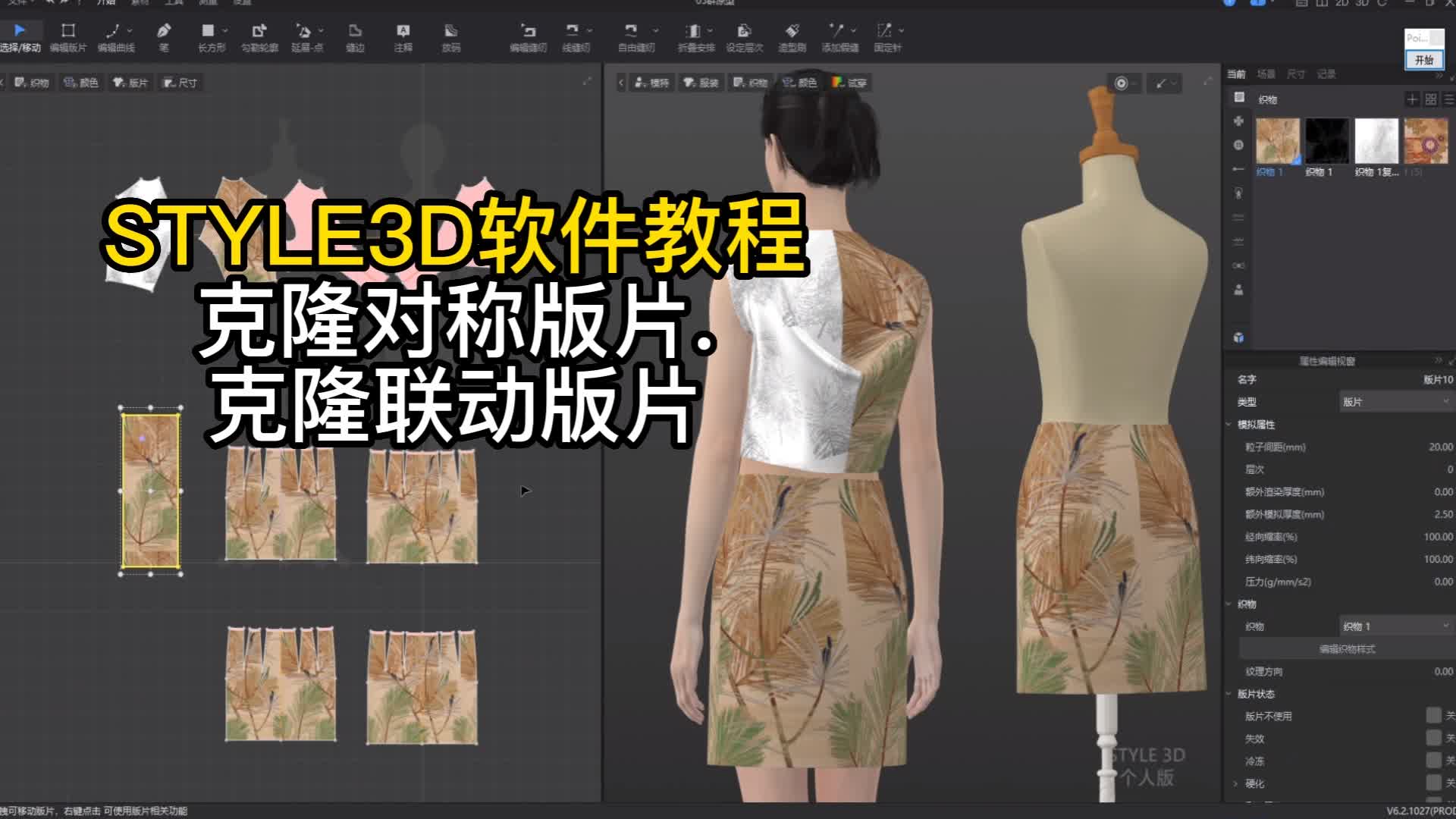Image resolution: width=1456 pixels, height=819 pixels.
Task: Collapse the 版片状态 section
Action: click(x=1229, y=694)
